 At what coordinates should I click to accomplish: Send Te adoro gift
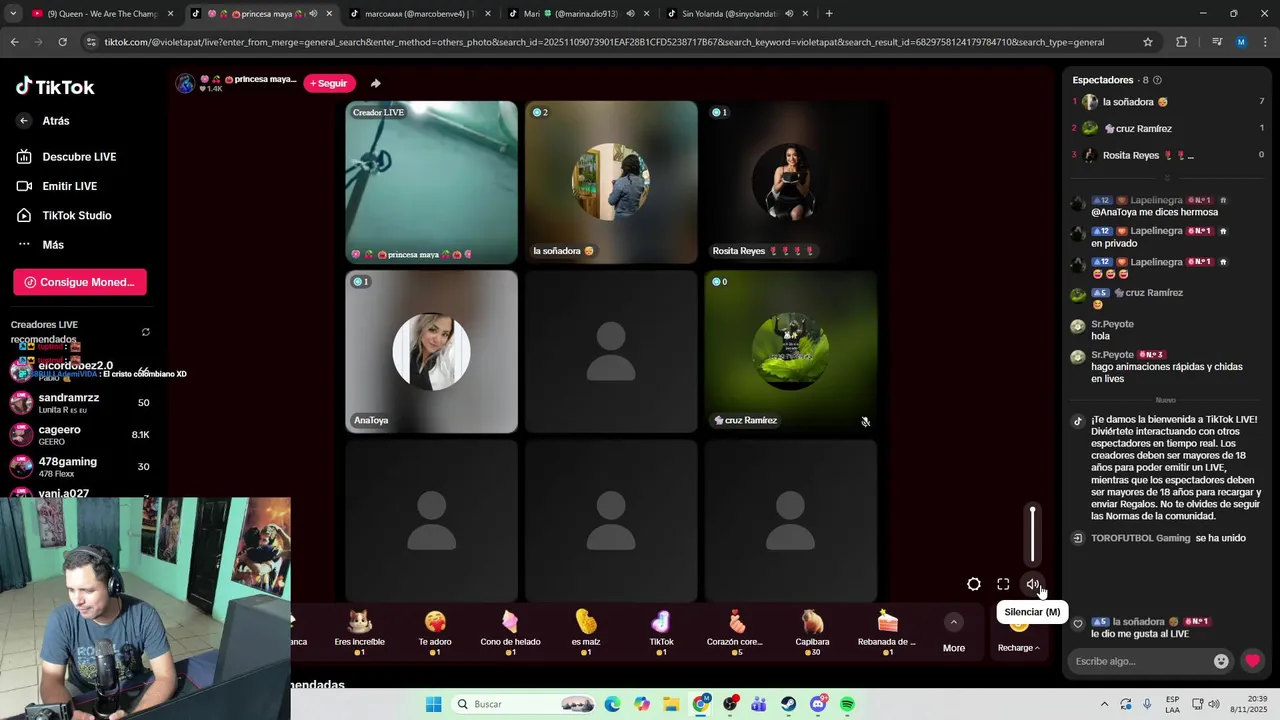pyautogui.click(x=435, y=631)
